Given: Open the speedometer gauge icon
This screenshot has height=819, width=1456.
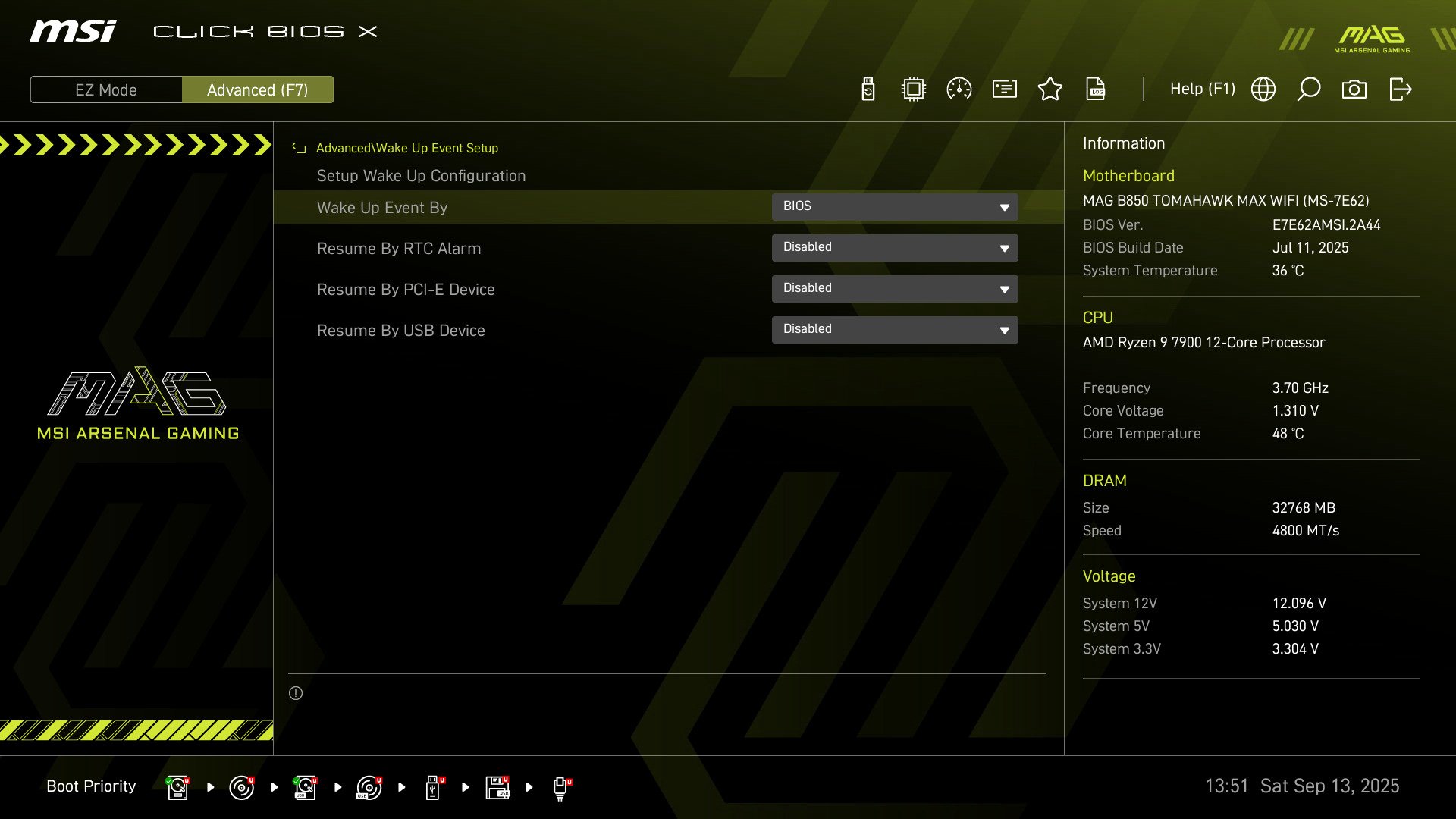Looking at the screenshot, I should pyautogui.click(x=959, y=89).
